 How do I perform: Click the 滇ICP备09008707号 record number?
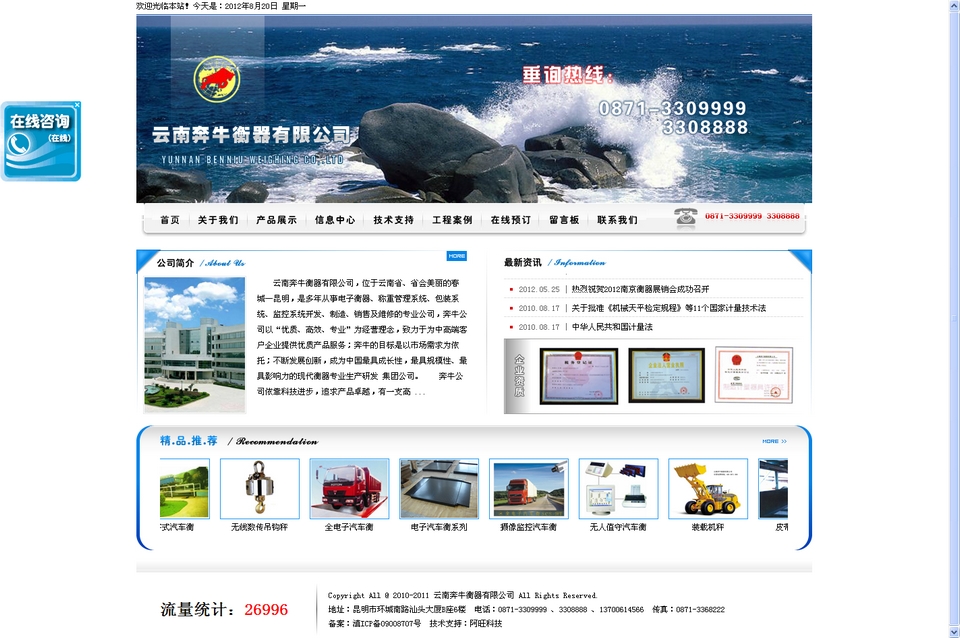(387, 623)
